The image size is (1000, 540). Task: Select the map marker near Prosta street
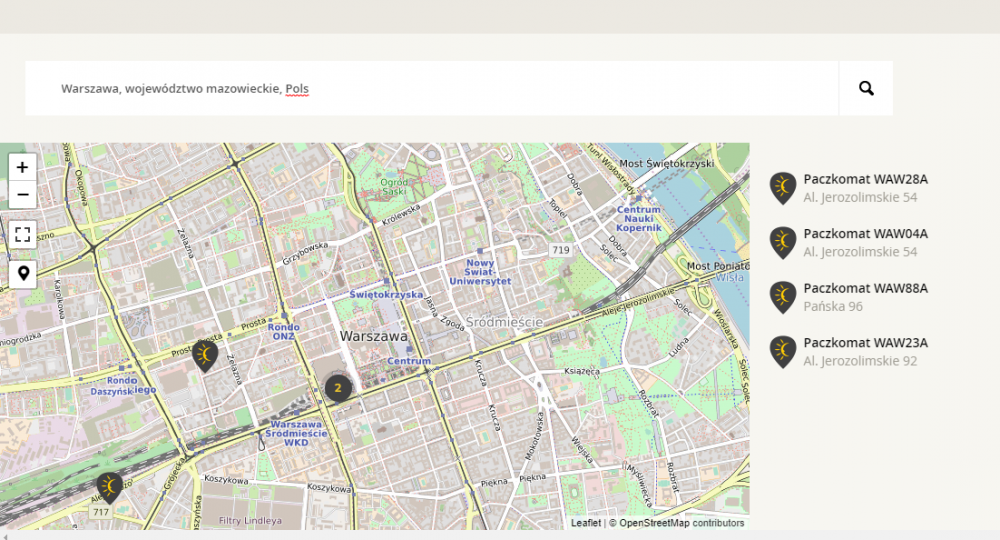pos(205,356)
